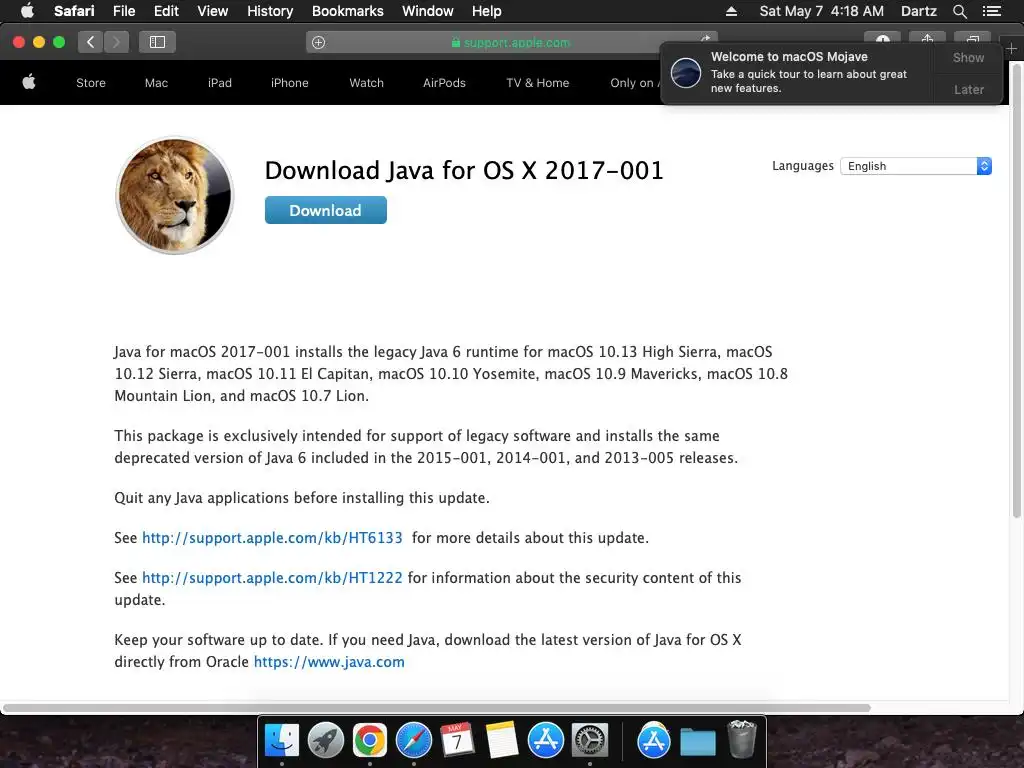Screen dimensions: 1024x768
Task: Click the Mojave notification icon
Action: pyautogui.click(x=686, y=72)
